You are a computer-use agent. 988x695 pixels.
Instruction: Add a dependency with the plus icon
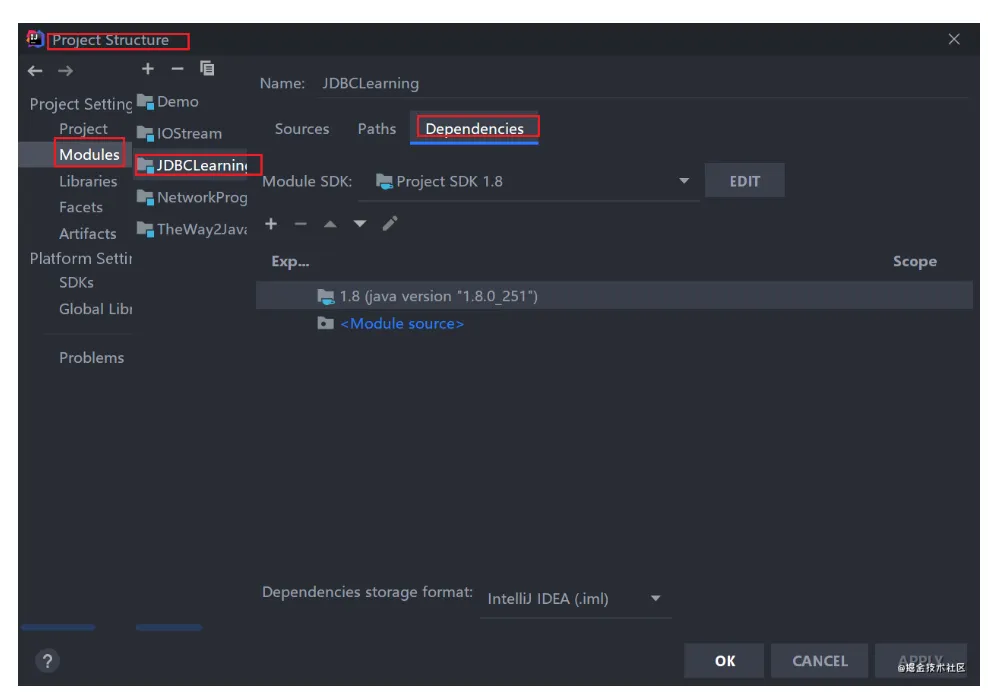pyautogui.click(x=271, y=224)
